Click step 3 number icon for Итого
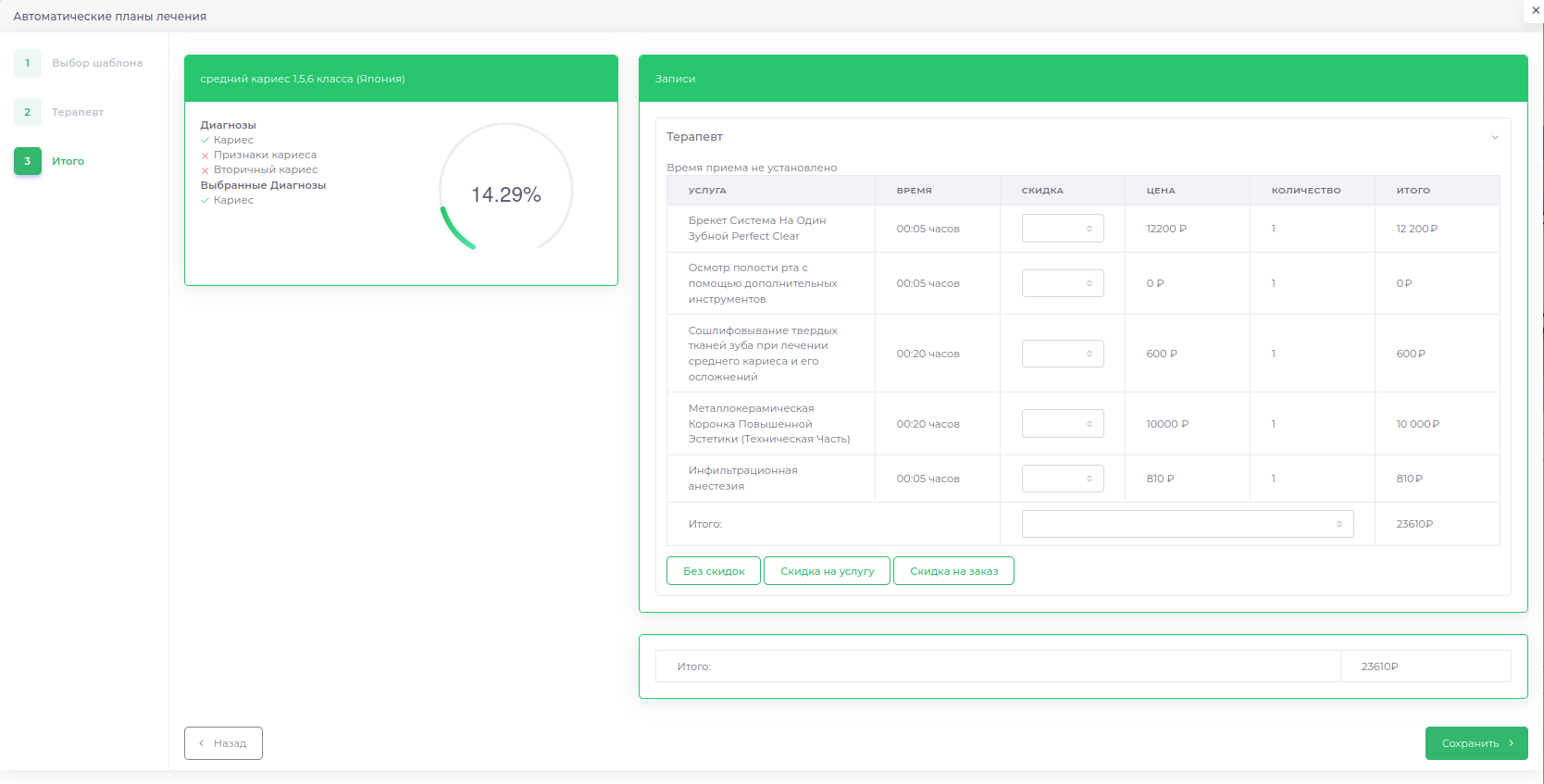Image resolution: width=1544 pixels, height=784 pixels. [28, 161]
